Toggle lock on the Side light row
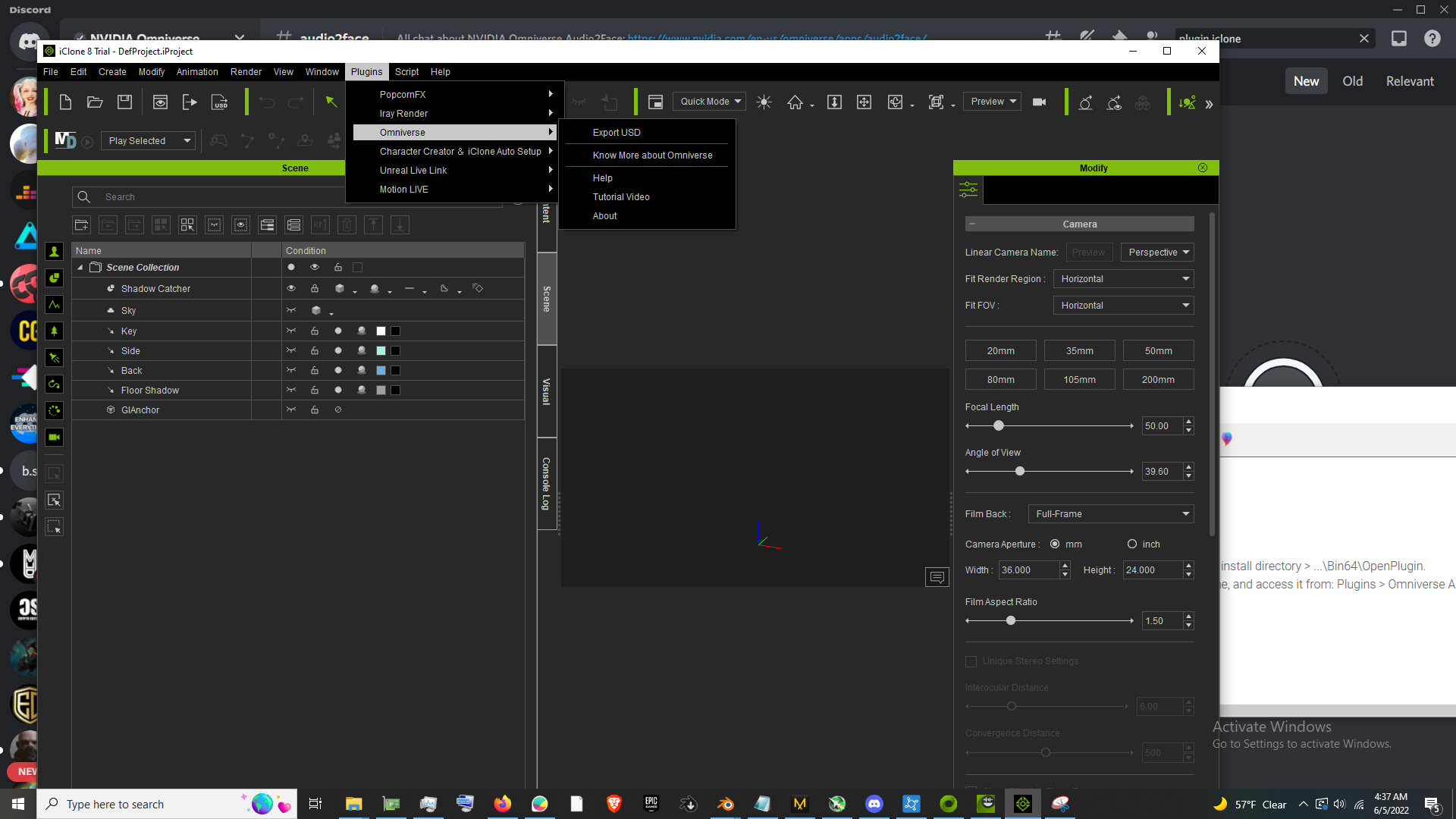 315,350
